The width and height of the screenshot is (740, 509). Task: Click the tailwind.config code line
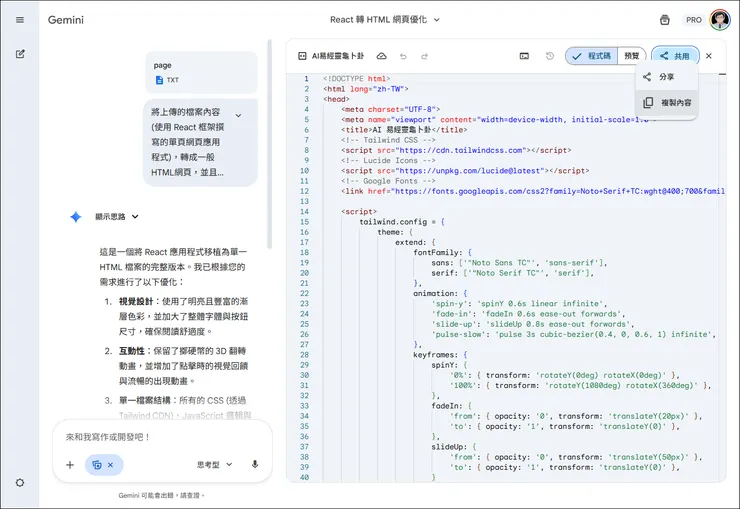tap(402, 222)
